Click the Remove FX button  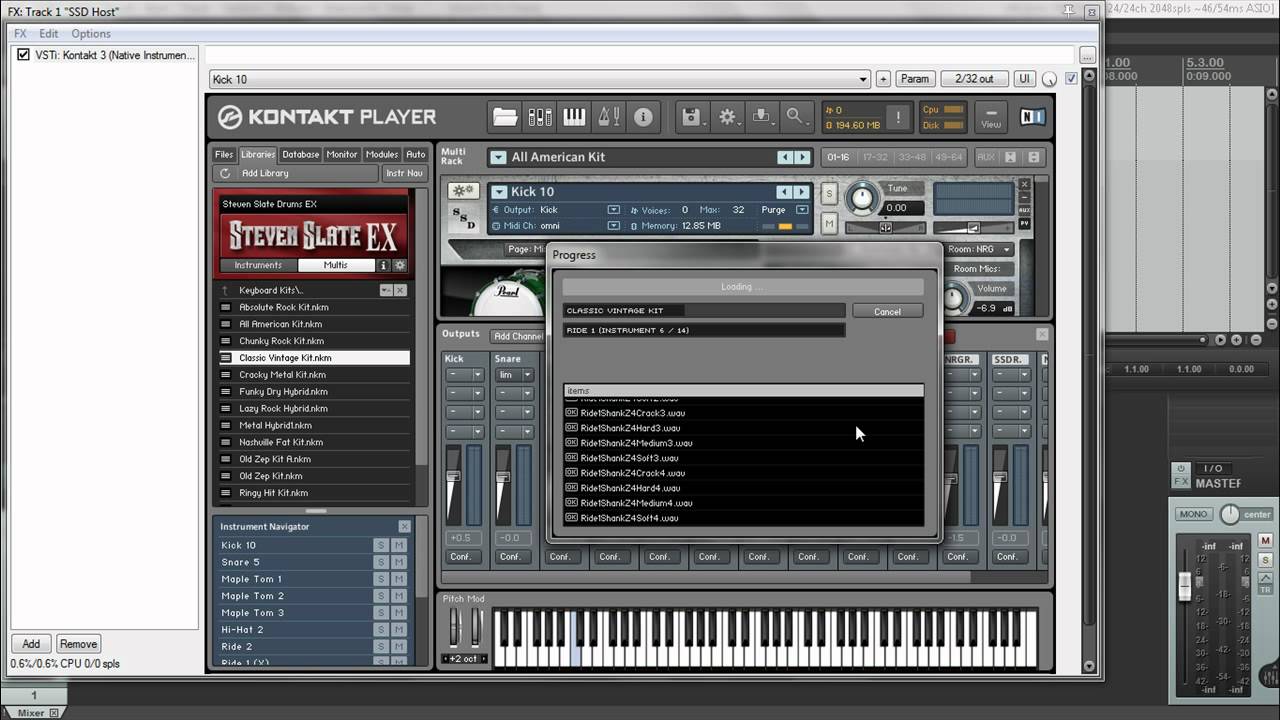point(78,644)
